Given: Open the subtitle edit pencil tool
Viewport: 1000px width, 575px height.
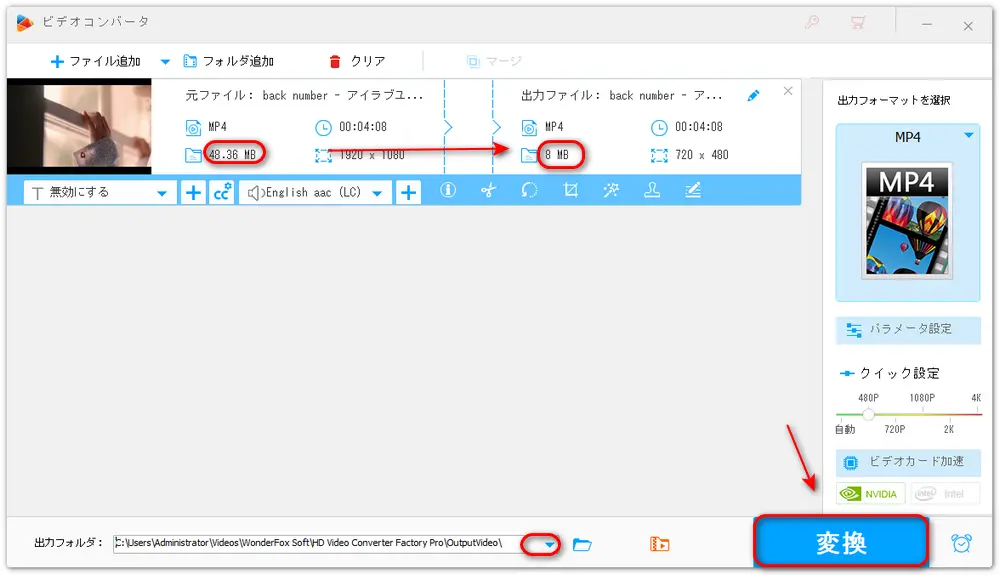Looking at the screenshot, I should [693, 190].
